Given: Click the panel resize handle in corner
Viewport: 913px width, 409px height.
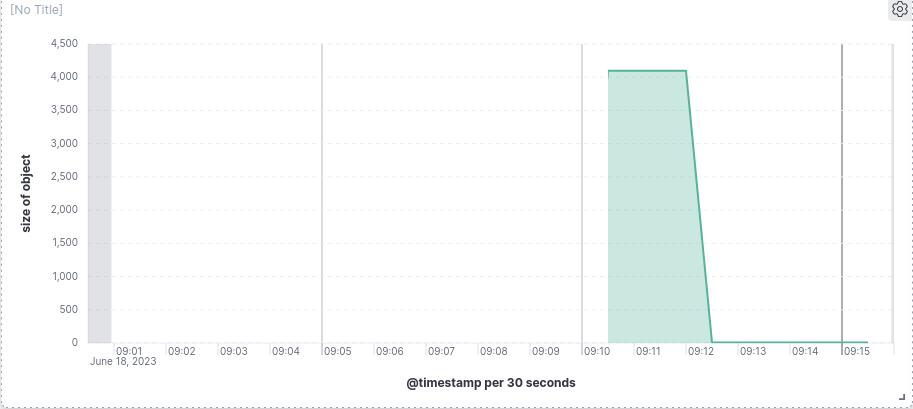Looking at the screenshot, I should tap(901, 397).
